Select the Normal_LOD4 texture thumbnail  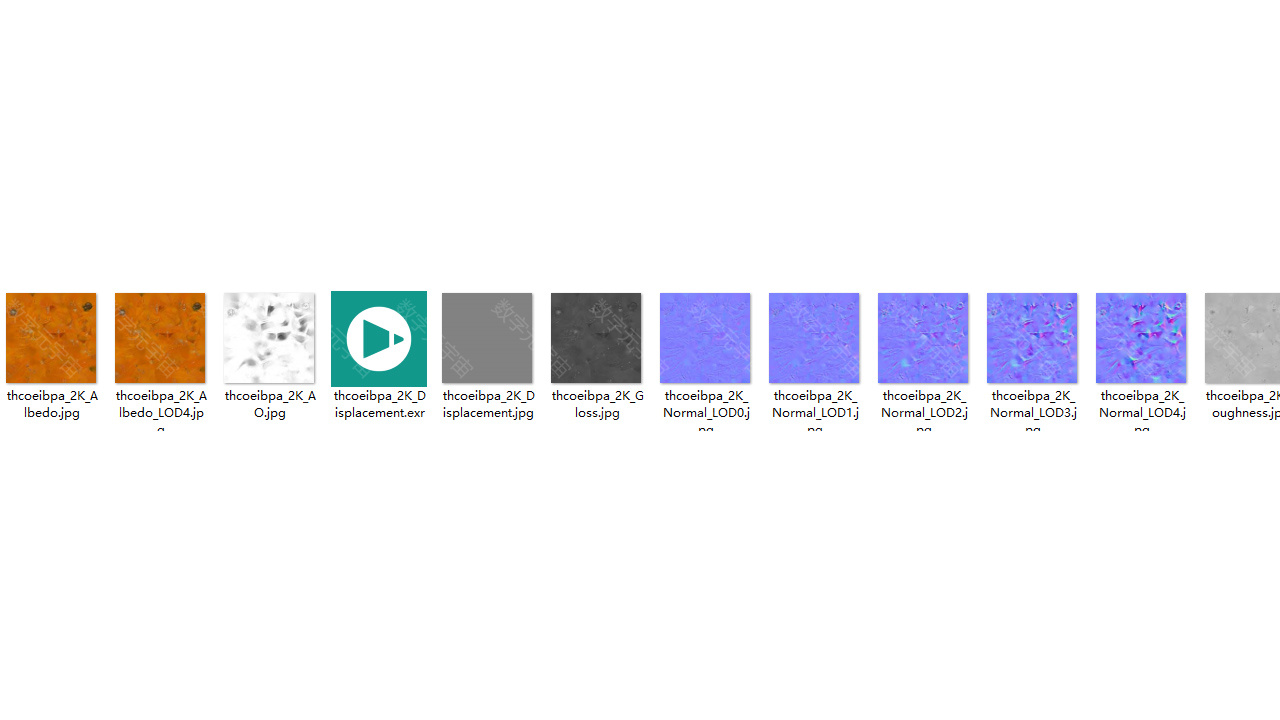1141,338
